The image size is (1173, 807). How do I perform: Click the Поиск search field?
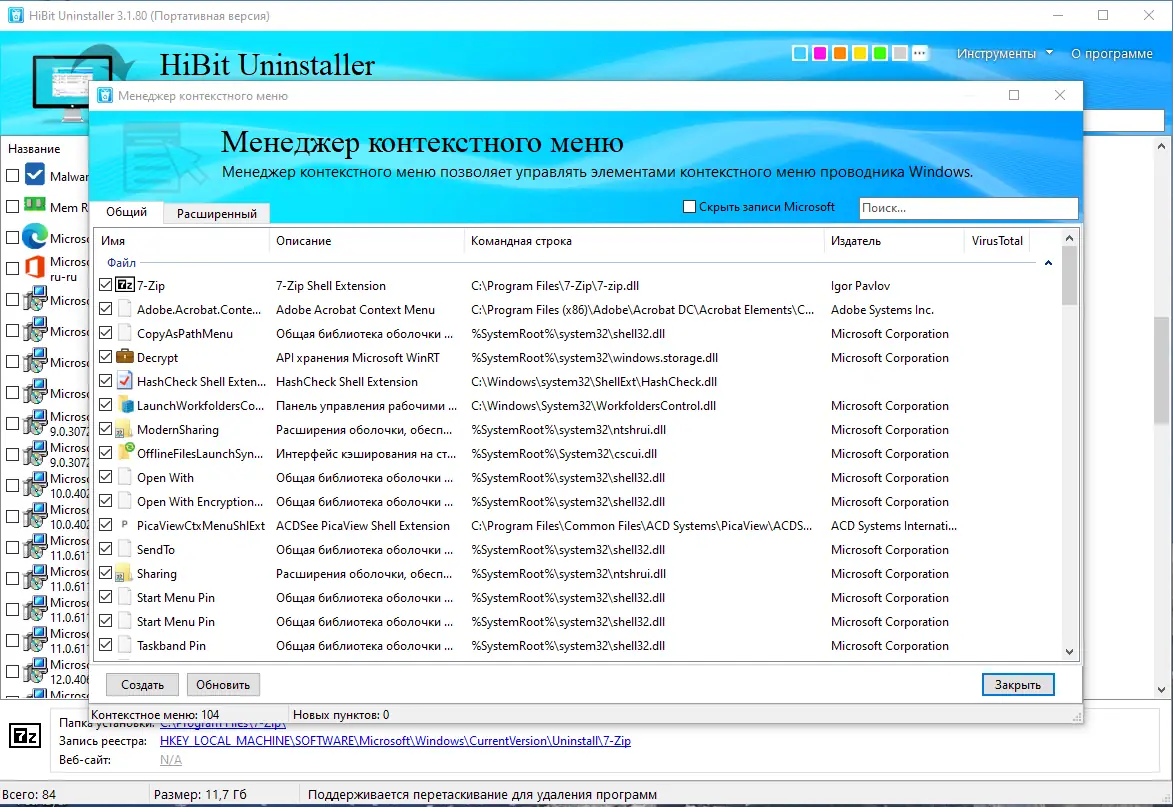968,208
